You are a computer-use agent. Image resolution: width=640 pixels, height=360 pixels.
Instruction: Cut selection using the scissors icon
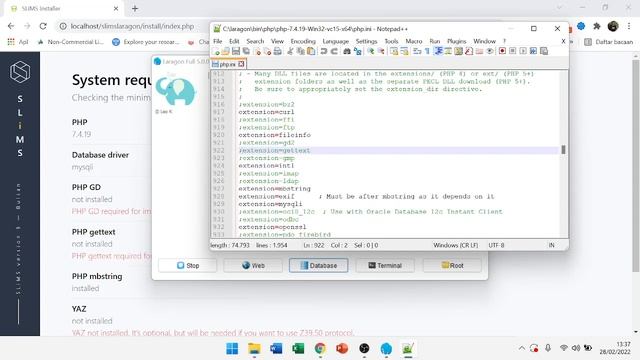290,51
